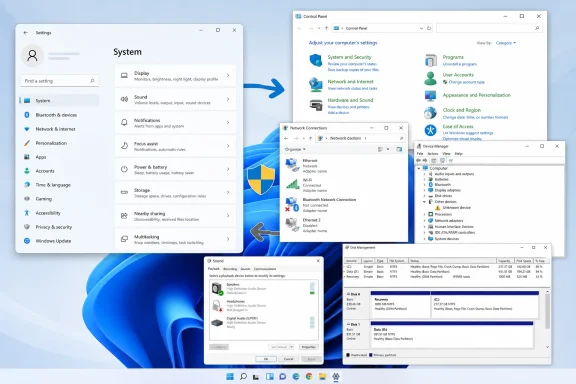This screenshot has height=384, width=576.
Task: Switch to Sounds tab in Sound dialog
Action: 245,269
